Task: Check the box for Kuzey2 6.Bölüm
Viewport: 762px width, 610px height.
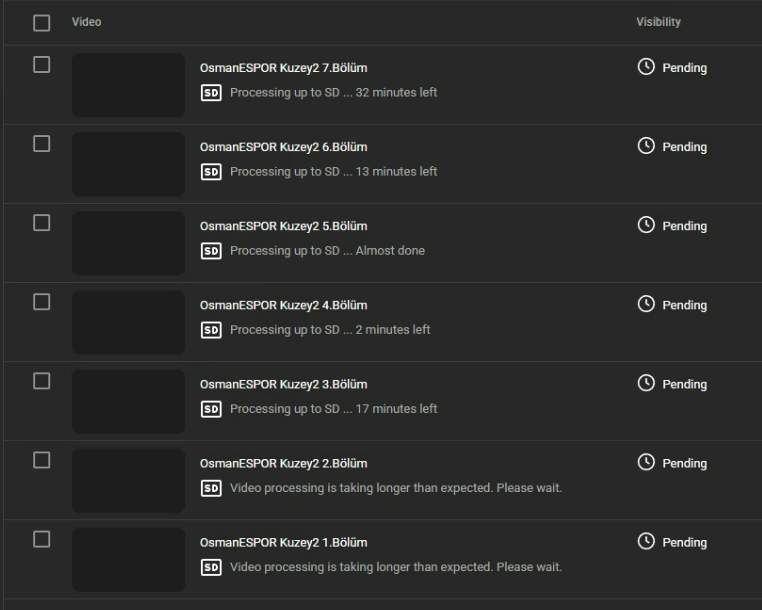Action: [x=41, y=144]
